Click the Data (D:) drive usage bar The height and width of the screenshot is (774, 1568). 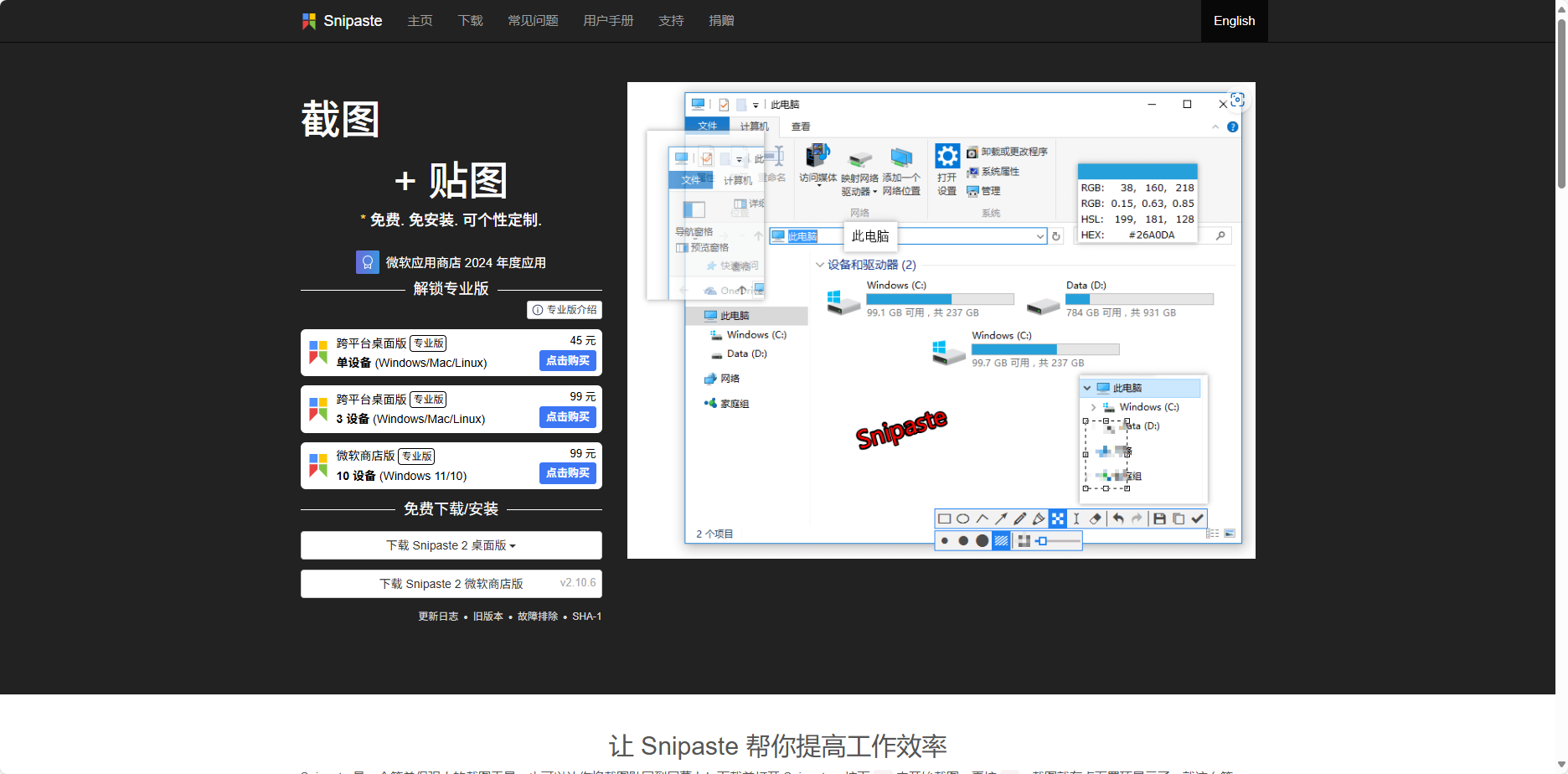(x=1139, y=299)
